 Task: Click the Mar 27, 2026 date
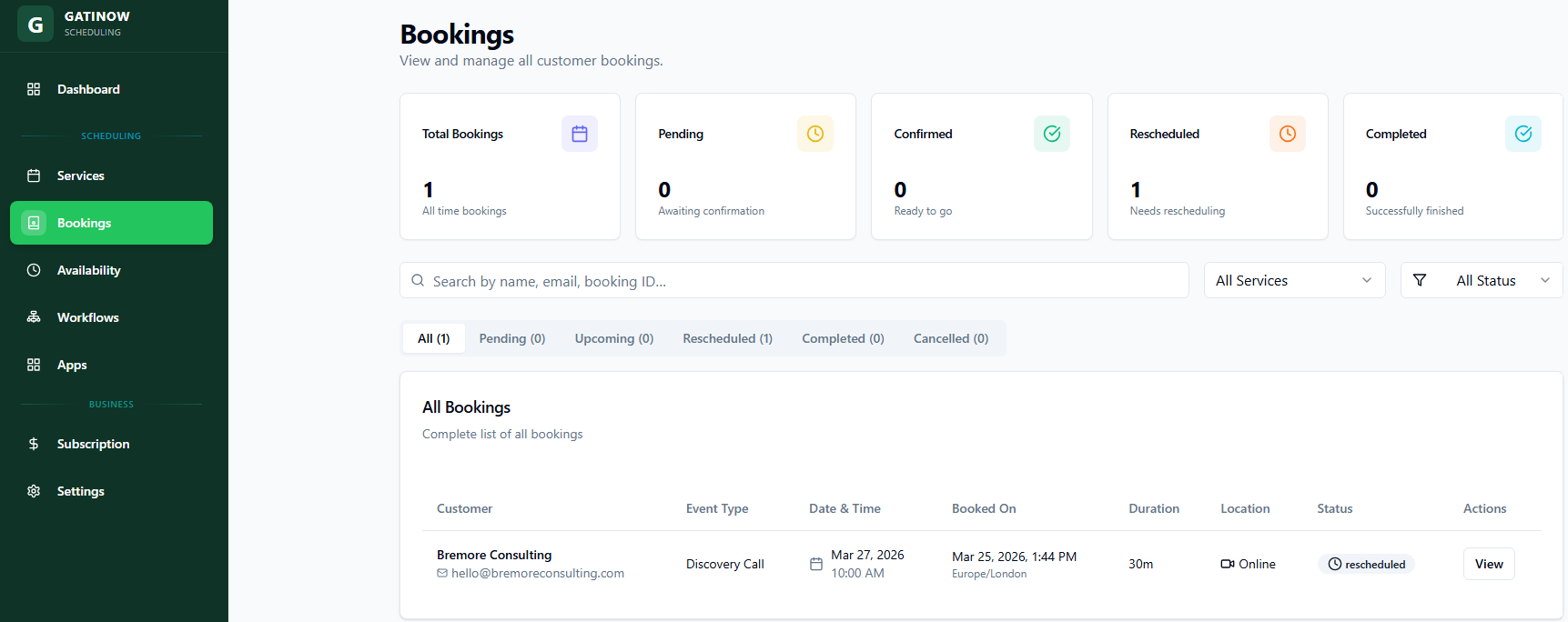pos(867,555)
